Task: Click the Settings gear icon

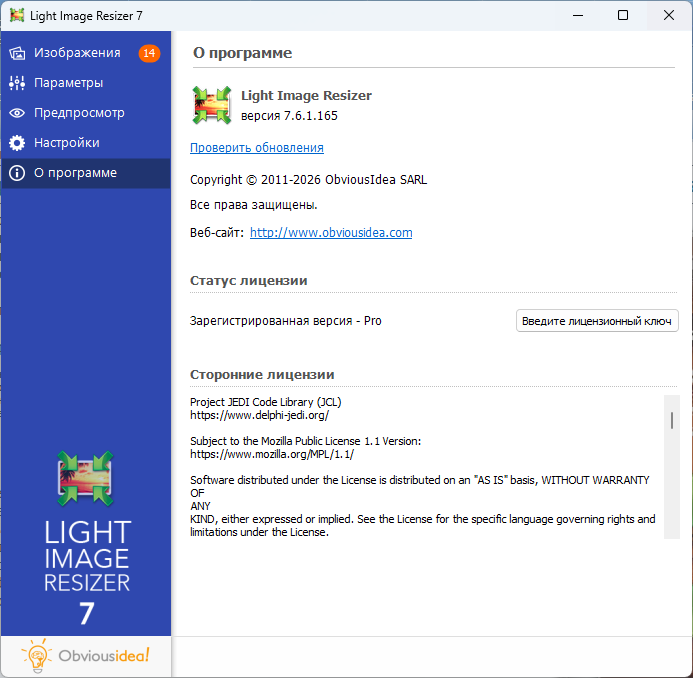Action: click(x=17, y=143)
